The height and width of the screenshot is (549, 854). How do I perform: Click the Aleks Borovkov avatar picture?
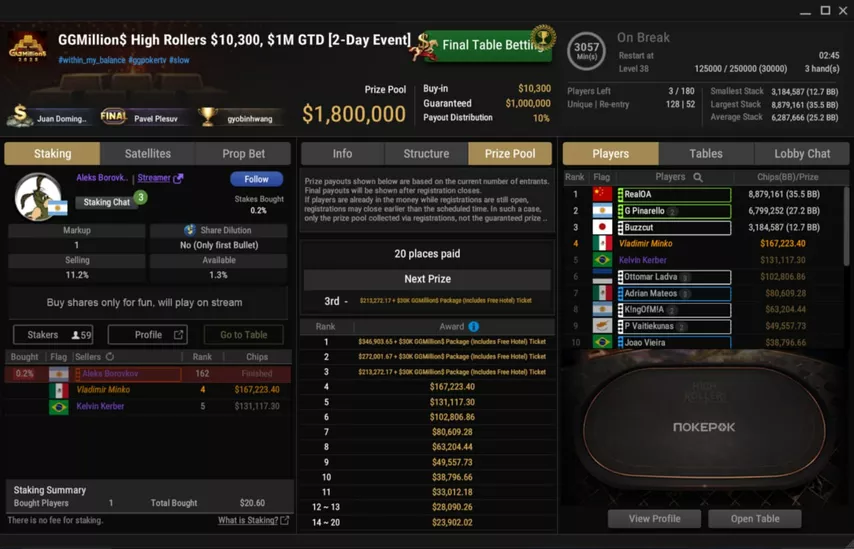pos(38,197)
